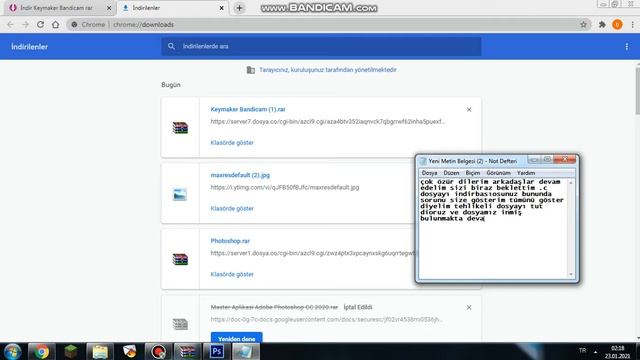
Task: Open the WinRAR taskbar icon
Action: point(187,351)
